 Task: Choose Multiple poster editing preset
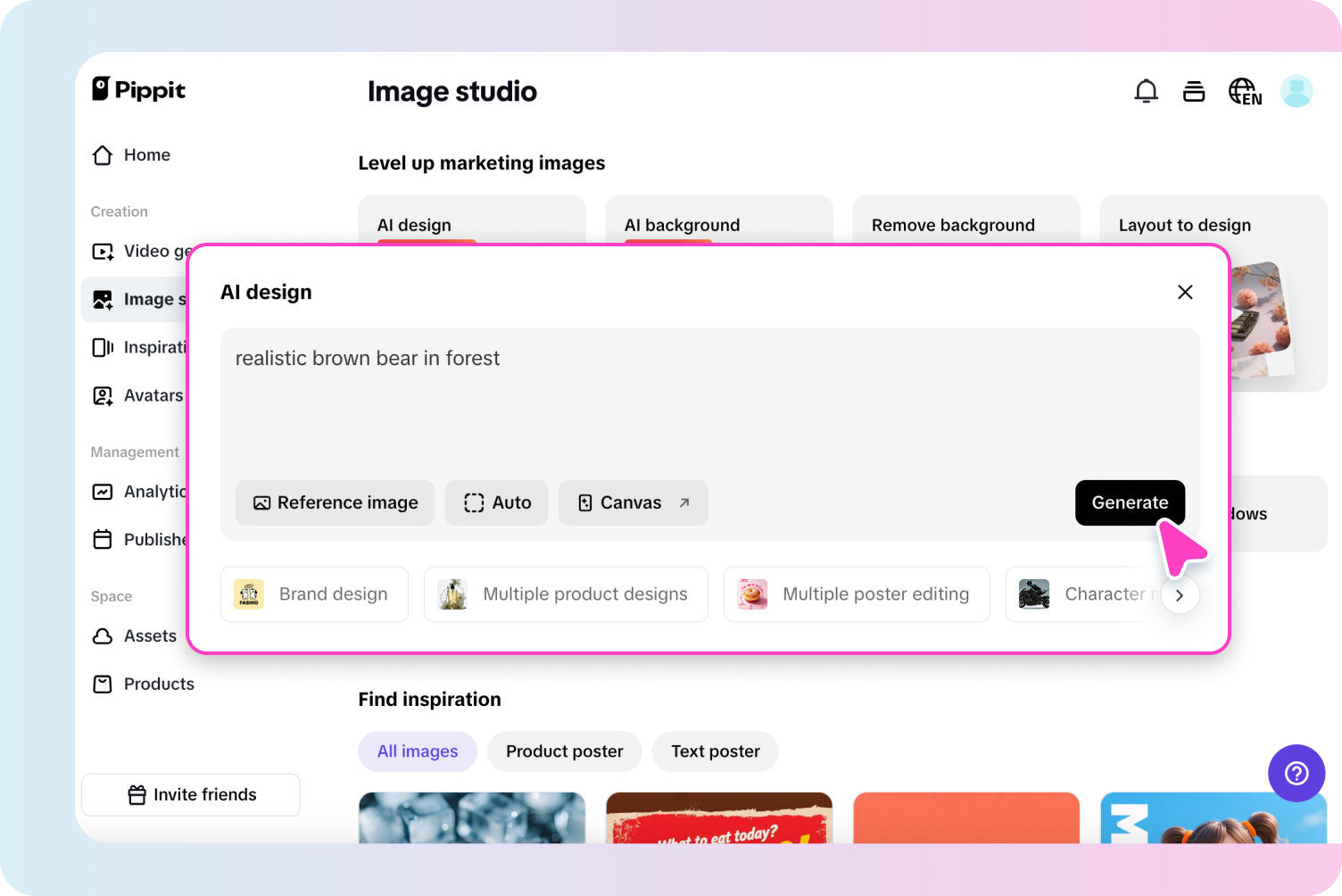point(857,594)
